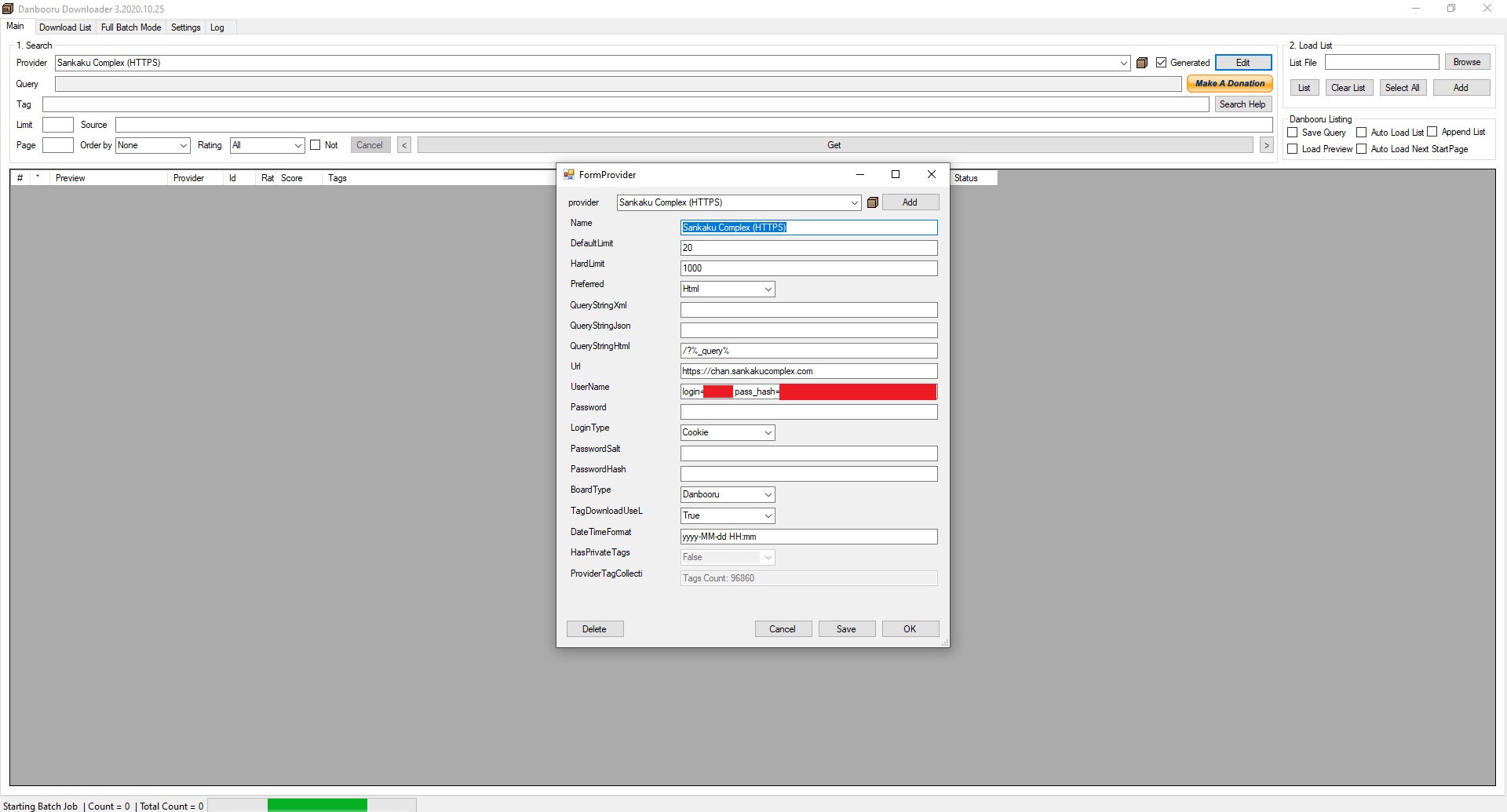
Task: Click the PasswordHash field
Action: point(808,474)
